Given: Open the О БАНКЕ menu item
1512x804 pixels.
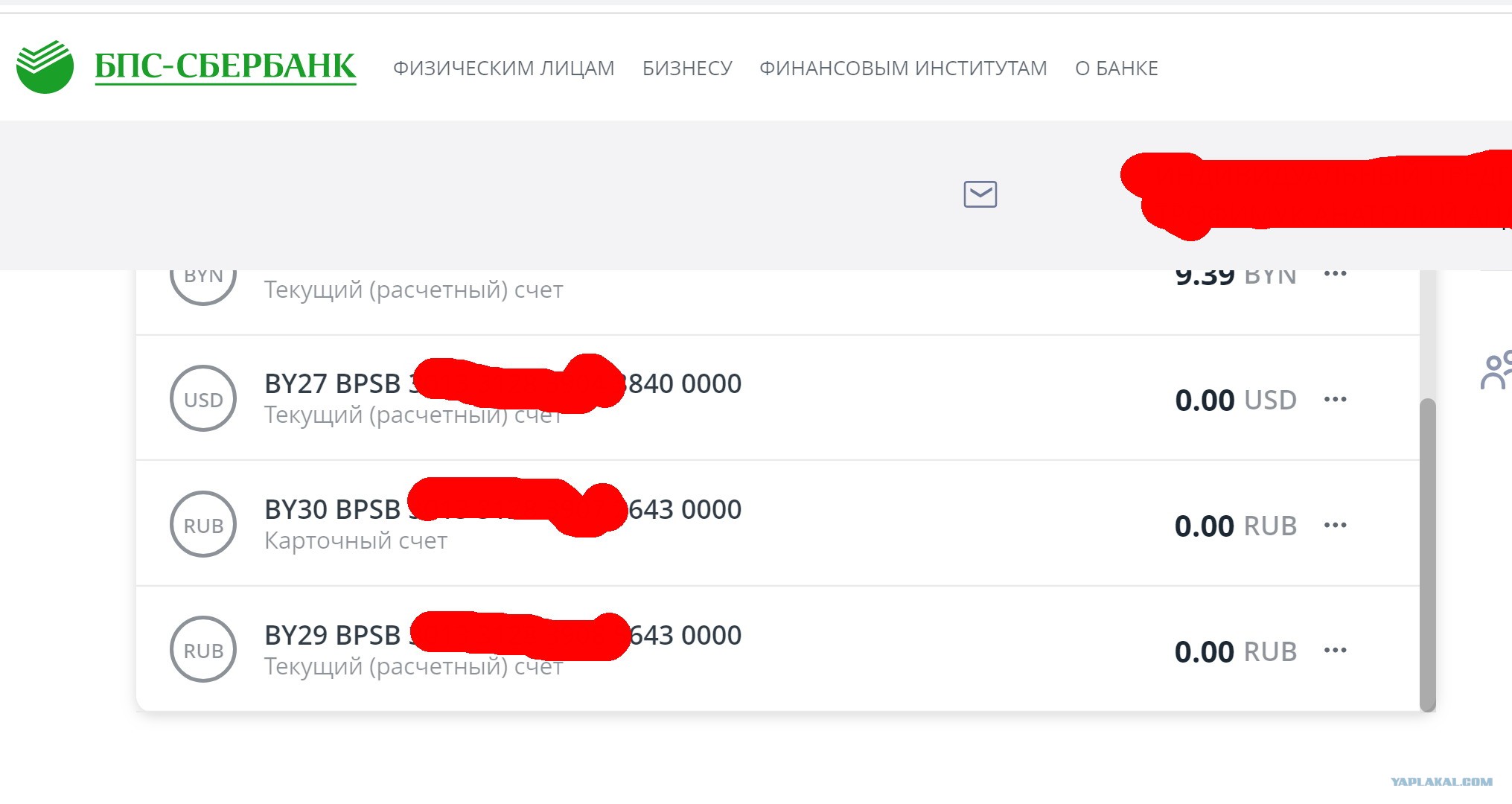Looking at the screenshot, I should tap(1116, 68).
